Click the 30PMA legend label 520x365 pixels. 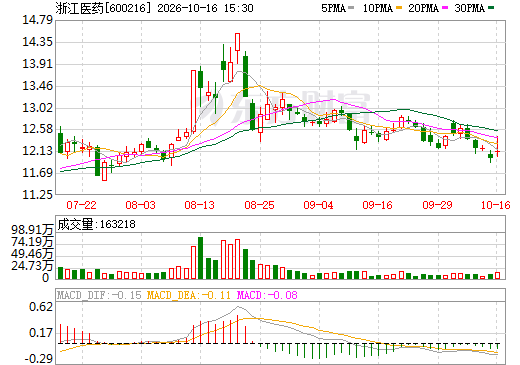point(469,8)
